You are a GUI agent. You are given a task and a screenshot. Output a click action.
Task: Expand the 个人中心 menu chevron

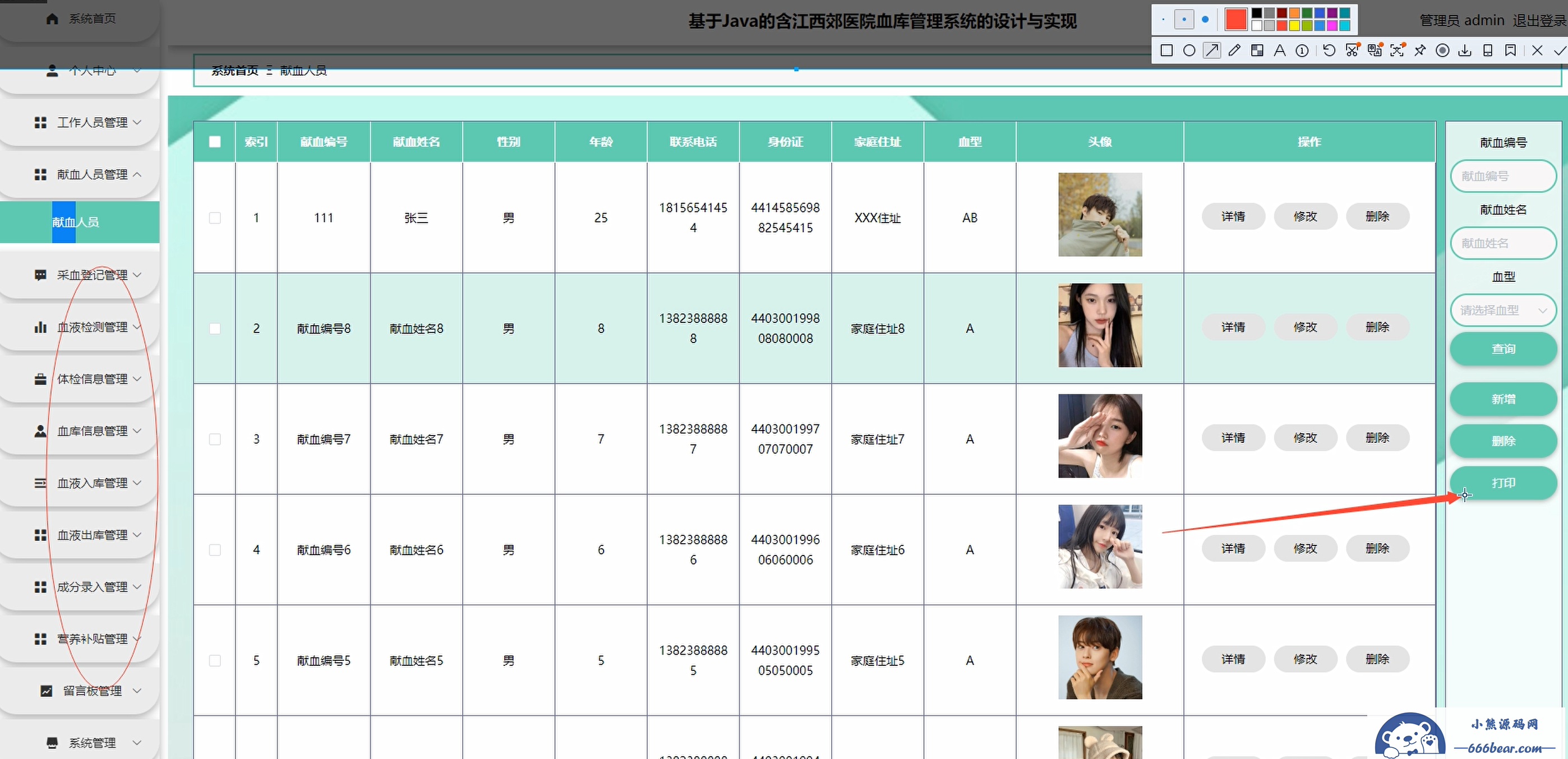coord(137,71)
